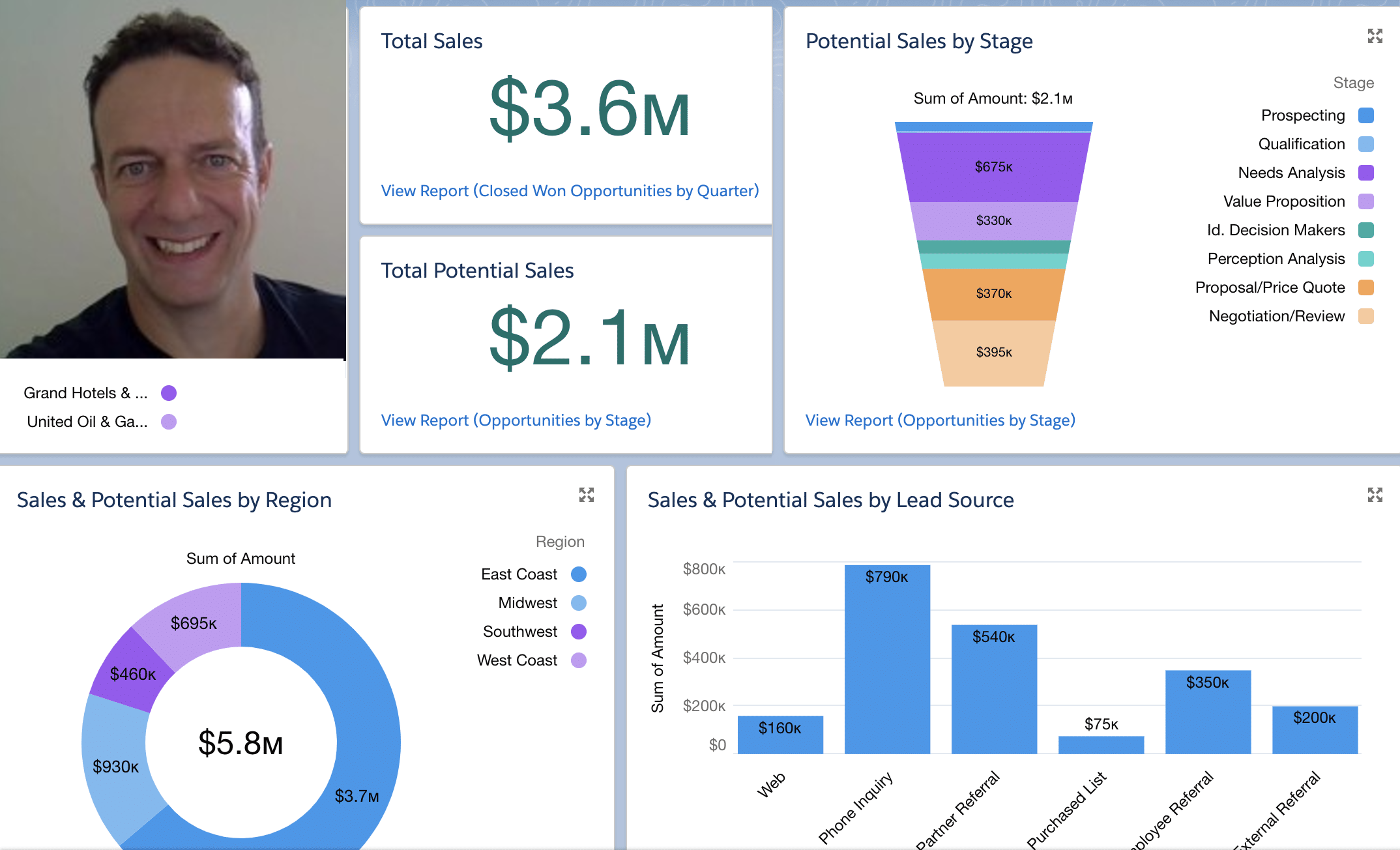The width and height of the screenshot is (1400, 850).
Task: Click the 'United Oil & Ga...' legend label
Action: point(87,422)
